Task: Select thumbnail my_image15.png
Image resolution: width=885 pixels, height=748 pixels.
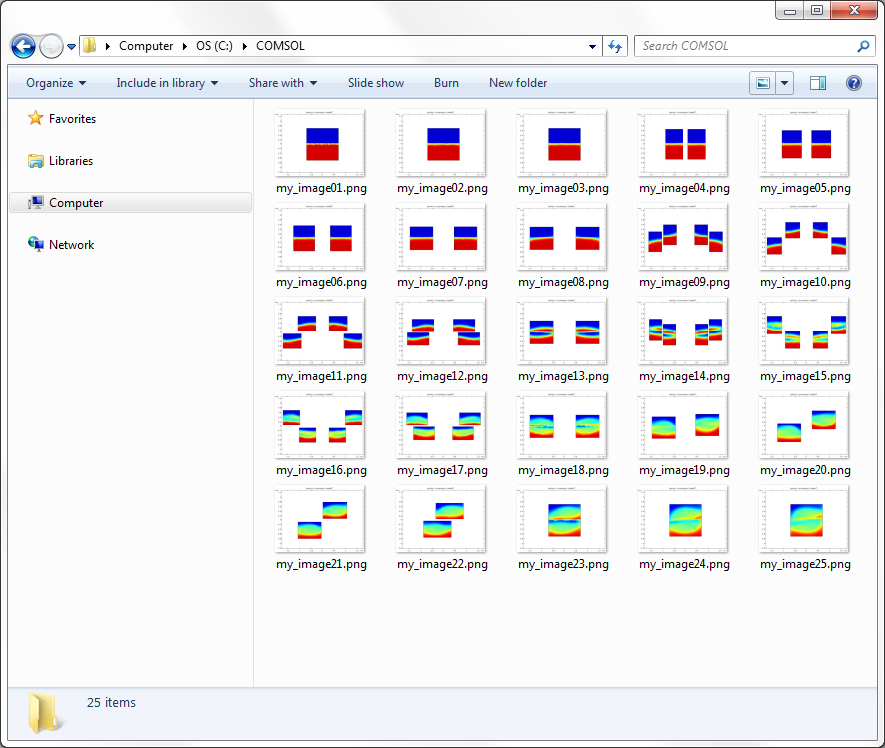Action: (x=805, y=331)
